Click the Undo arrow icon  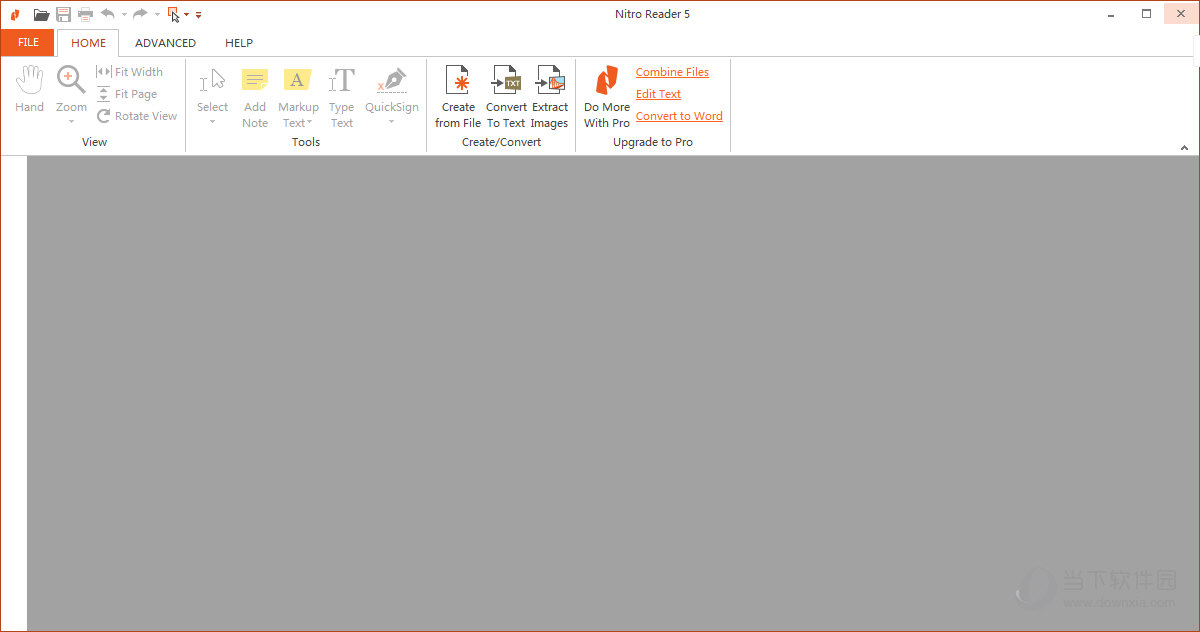[108, 14]
